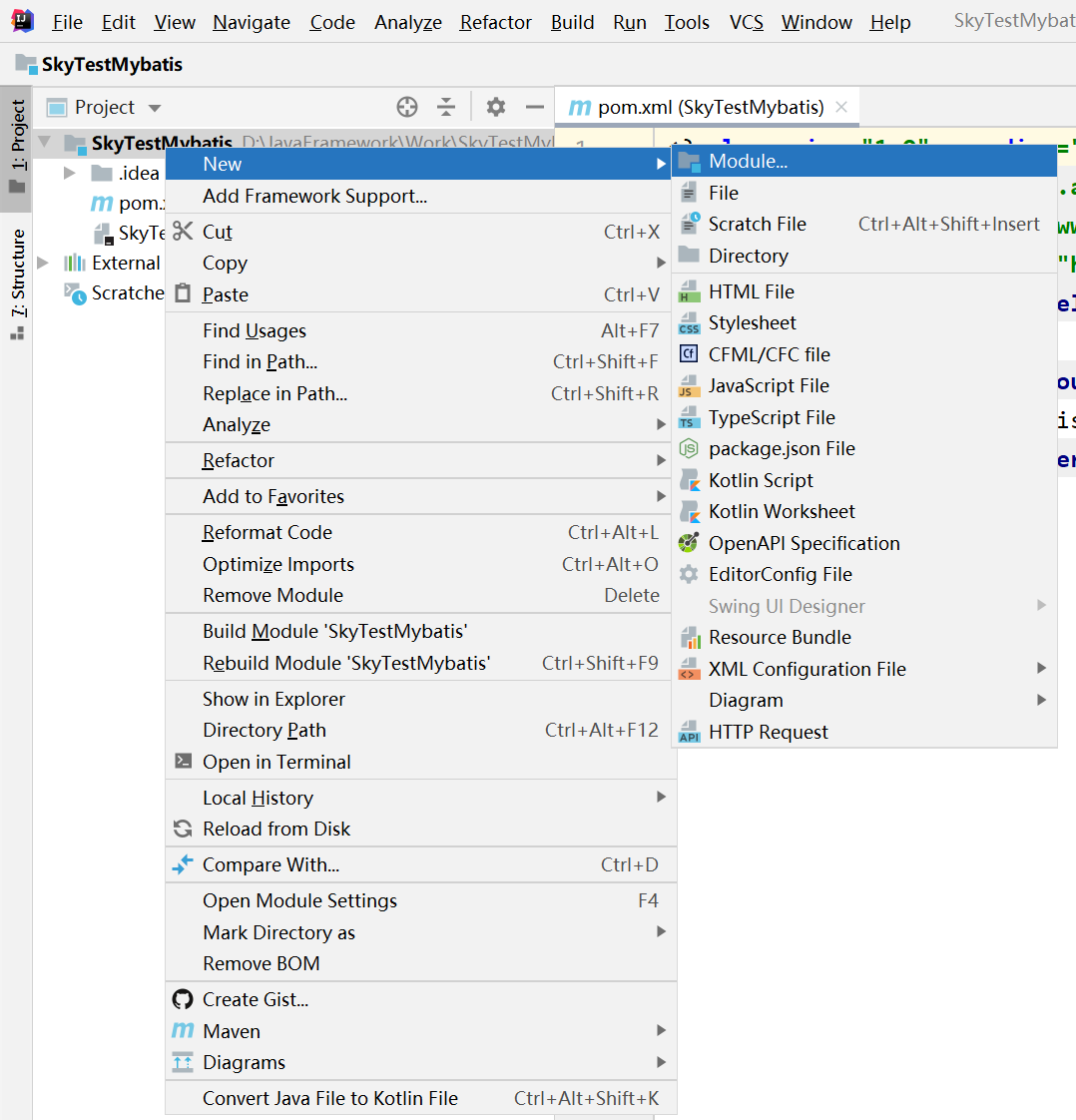This screenshot has height=1120, width=1076.
Task: Hide the Project panel with minus icon
Action: (x=535, y=107)
